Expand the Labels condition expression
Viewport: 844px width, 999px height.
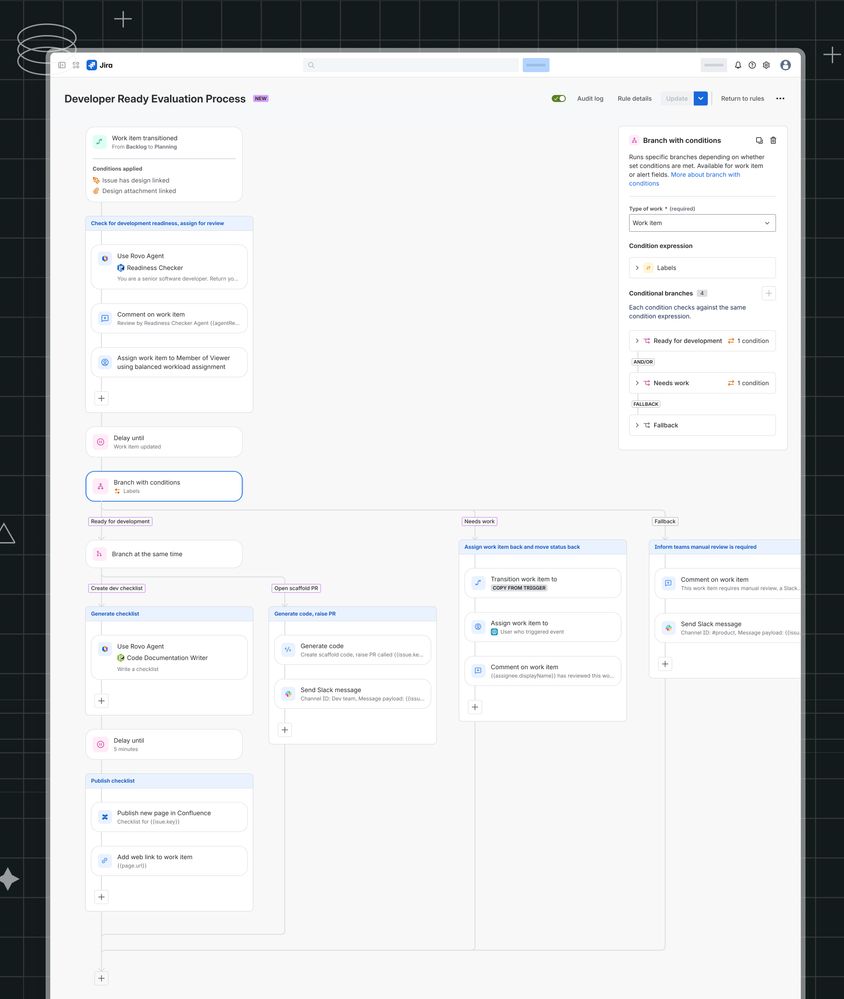637,268
